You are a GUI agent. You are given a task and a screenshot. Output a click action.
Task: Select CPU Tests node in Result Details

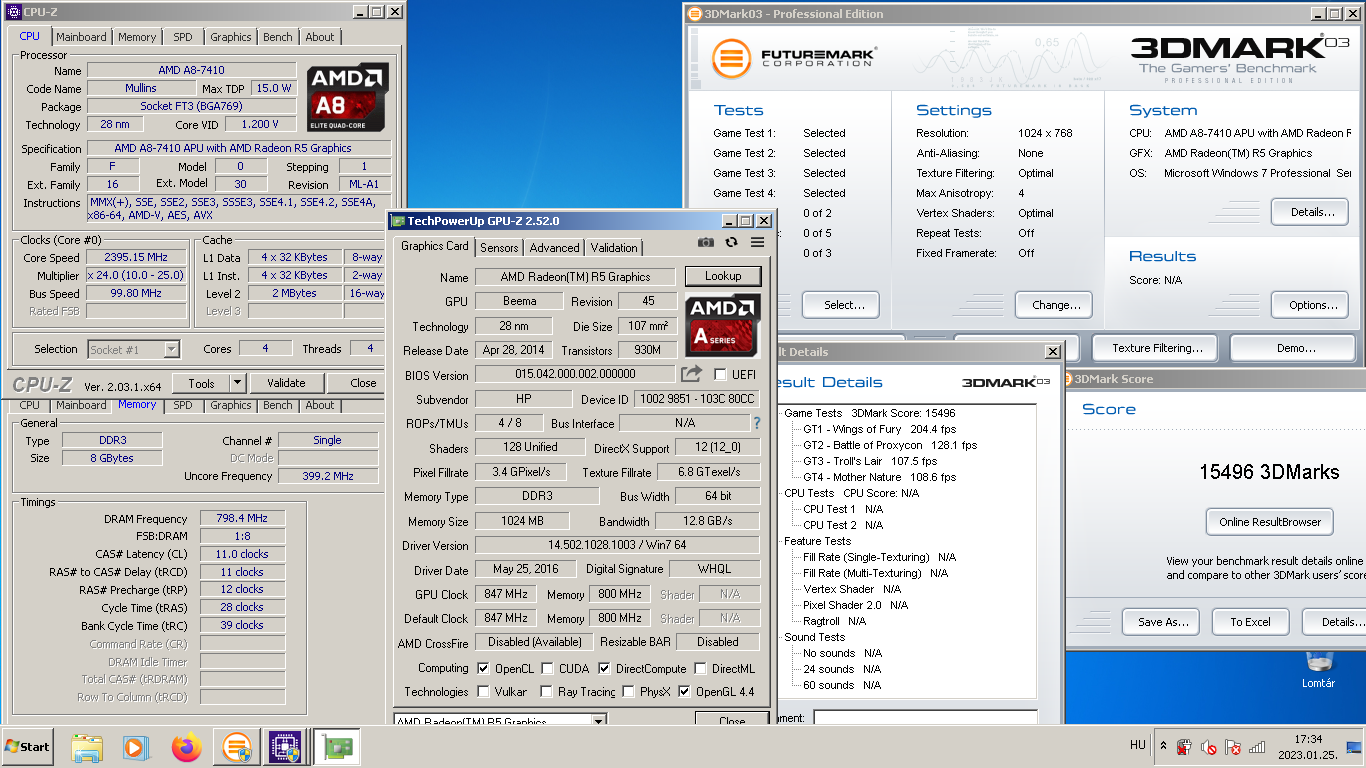click(x=809, y=493)
